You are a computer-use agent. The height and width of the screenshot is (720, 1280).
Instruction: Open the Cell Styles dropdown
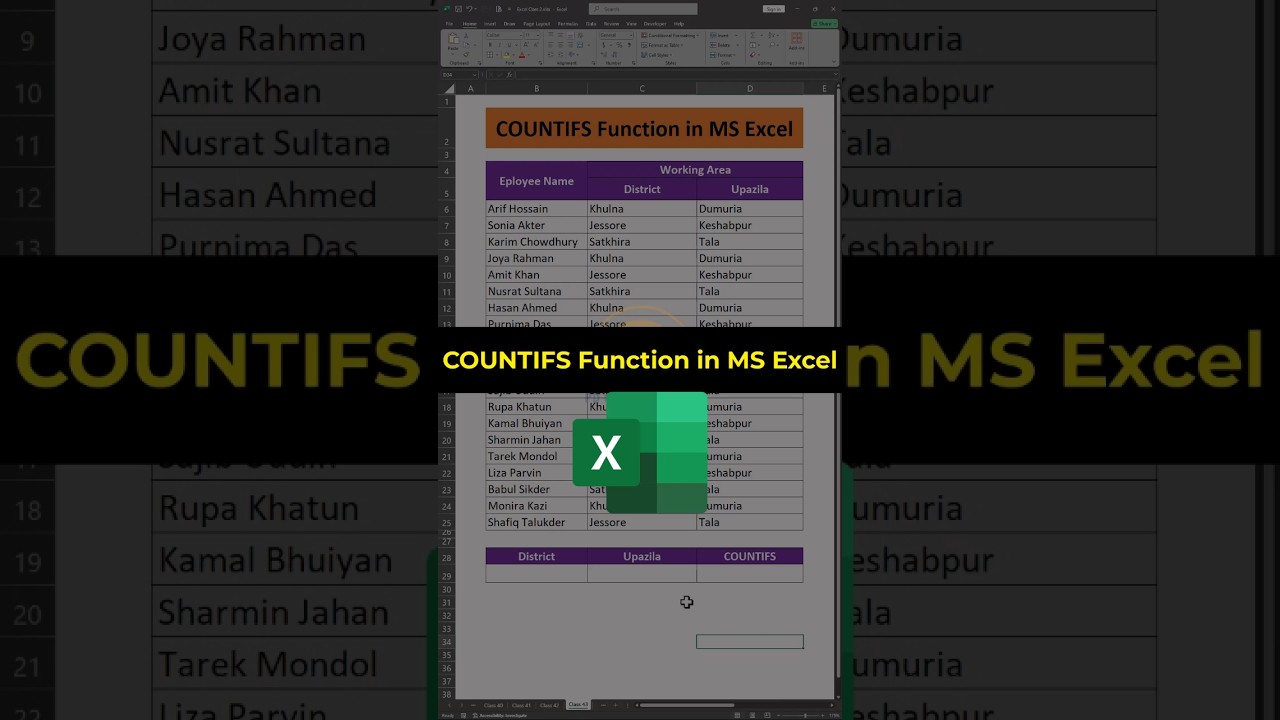coord(656,55)
